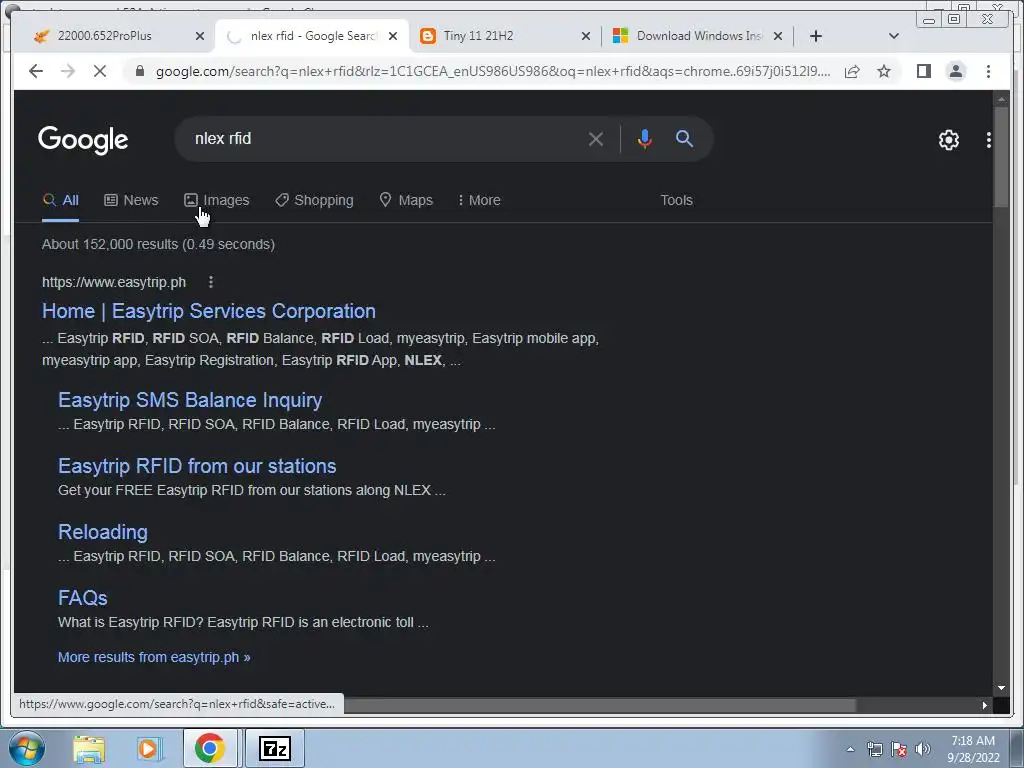Click the scroll right arrow at bottom
The width and height of the screenshot is (1024, 768).
point(985,705)
